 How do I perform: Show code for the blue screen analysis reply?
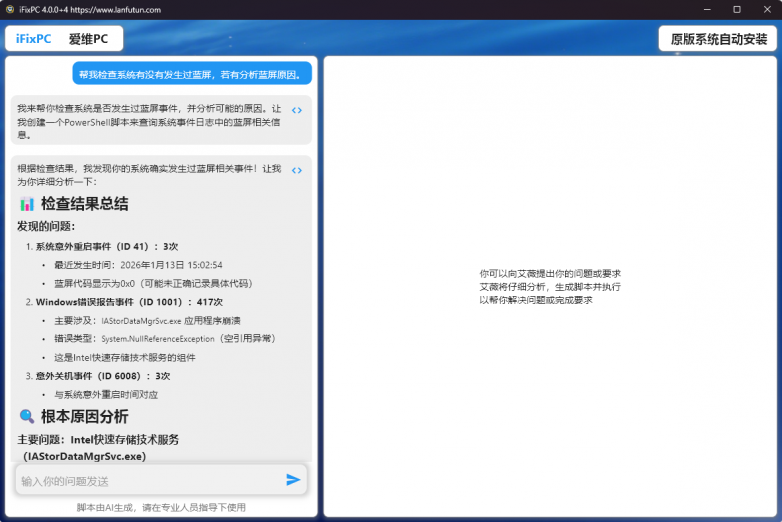click(x=297, y=170)
